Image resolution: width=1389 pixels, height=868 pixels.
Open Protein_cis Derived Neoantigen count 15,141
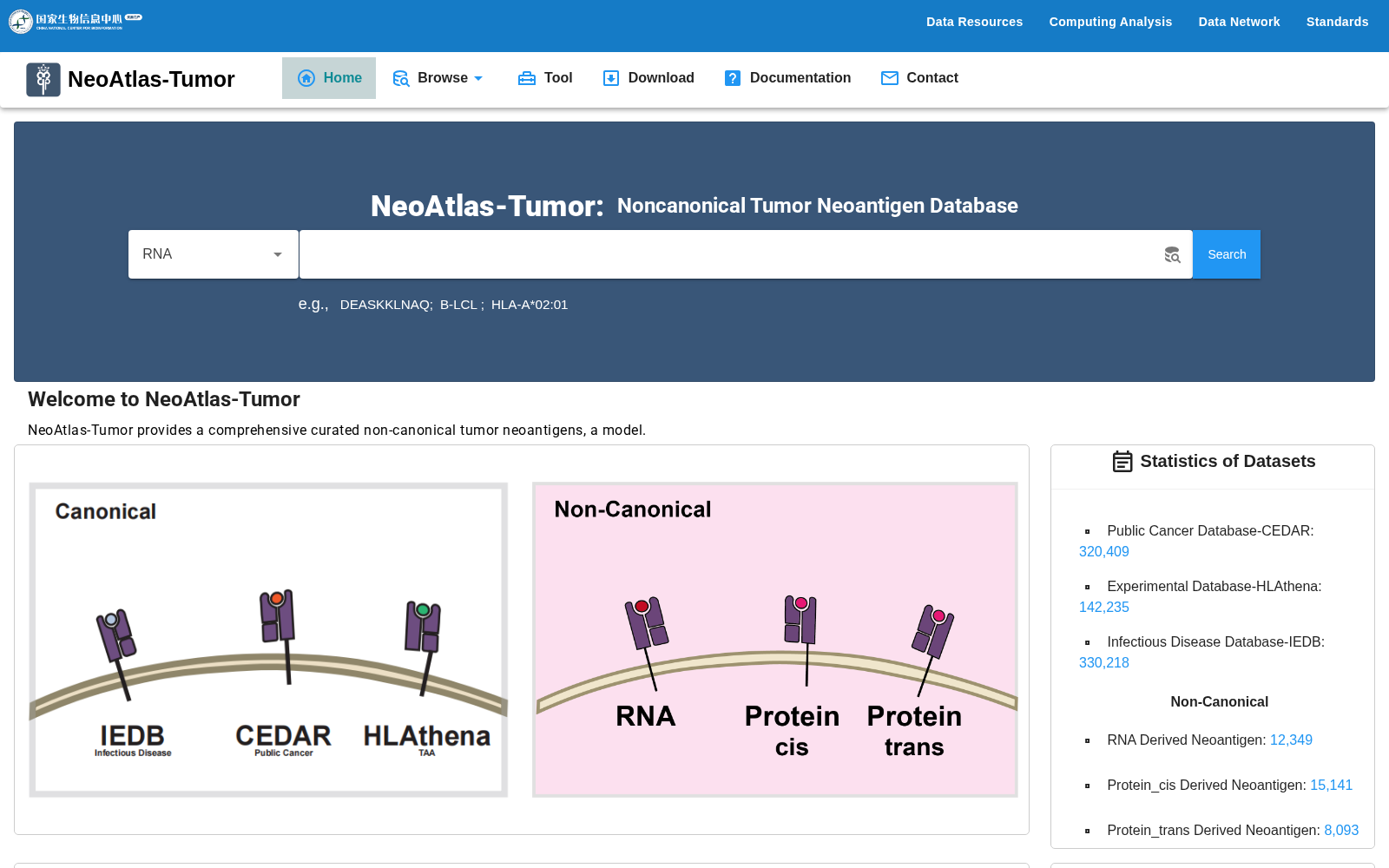[x=1331, y=786]
